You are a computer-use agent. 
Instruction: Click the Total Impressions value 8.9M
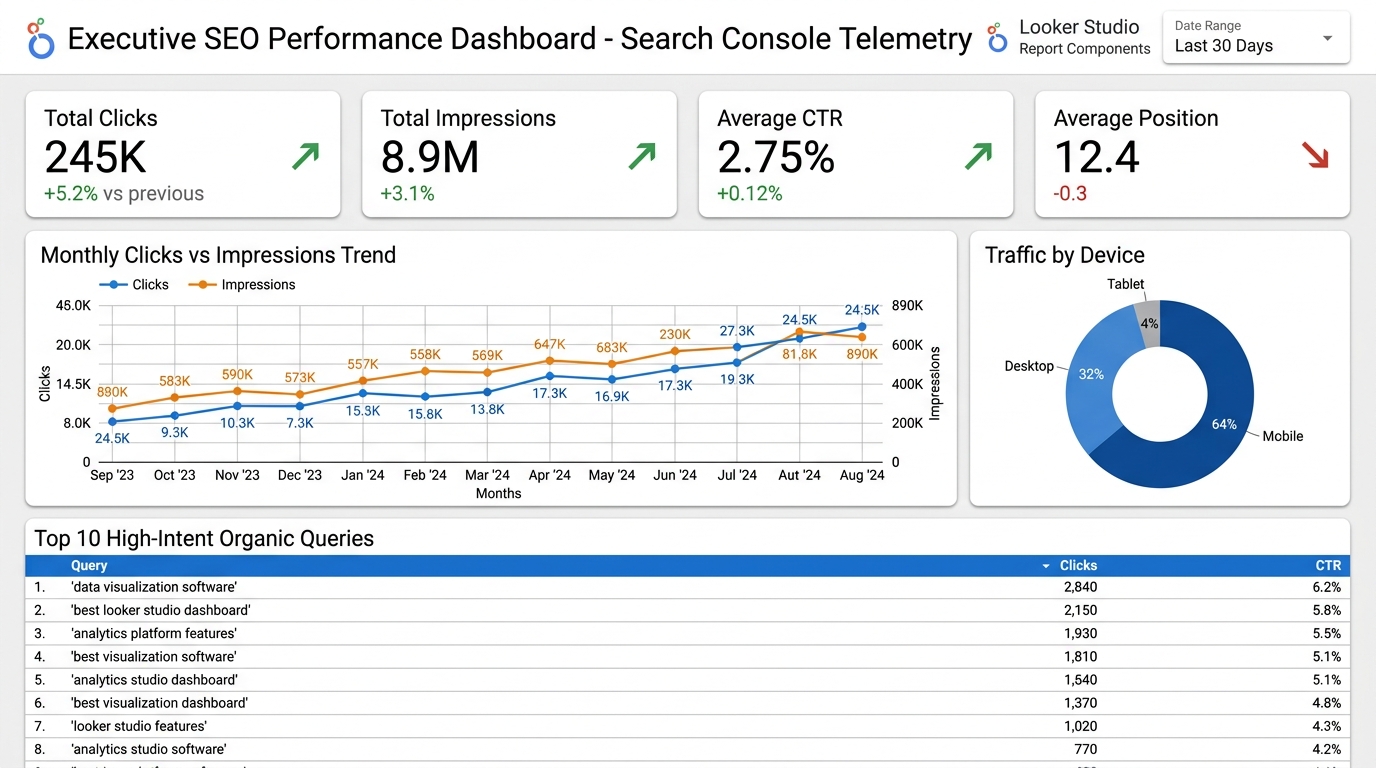[x=430, y=157]
